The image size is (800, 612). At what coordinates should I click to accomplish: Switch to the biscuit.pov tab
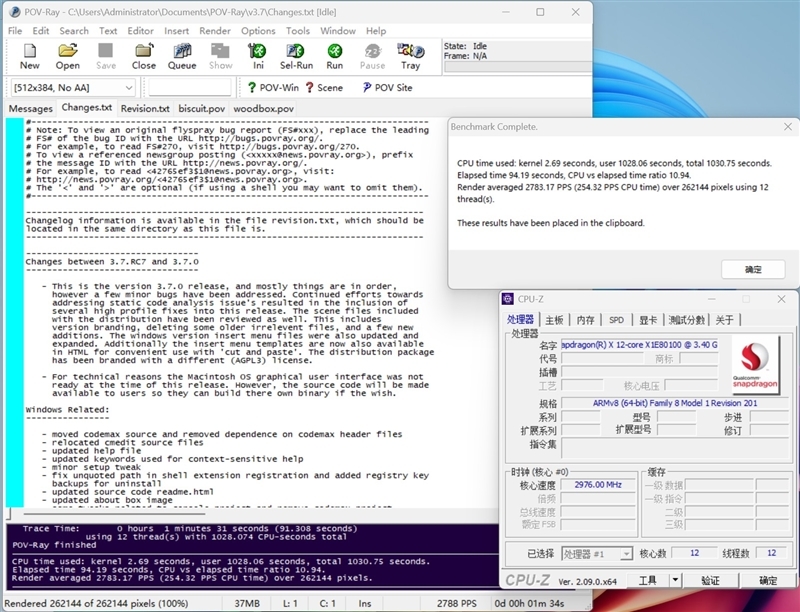point(202,108)
